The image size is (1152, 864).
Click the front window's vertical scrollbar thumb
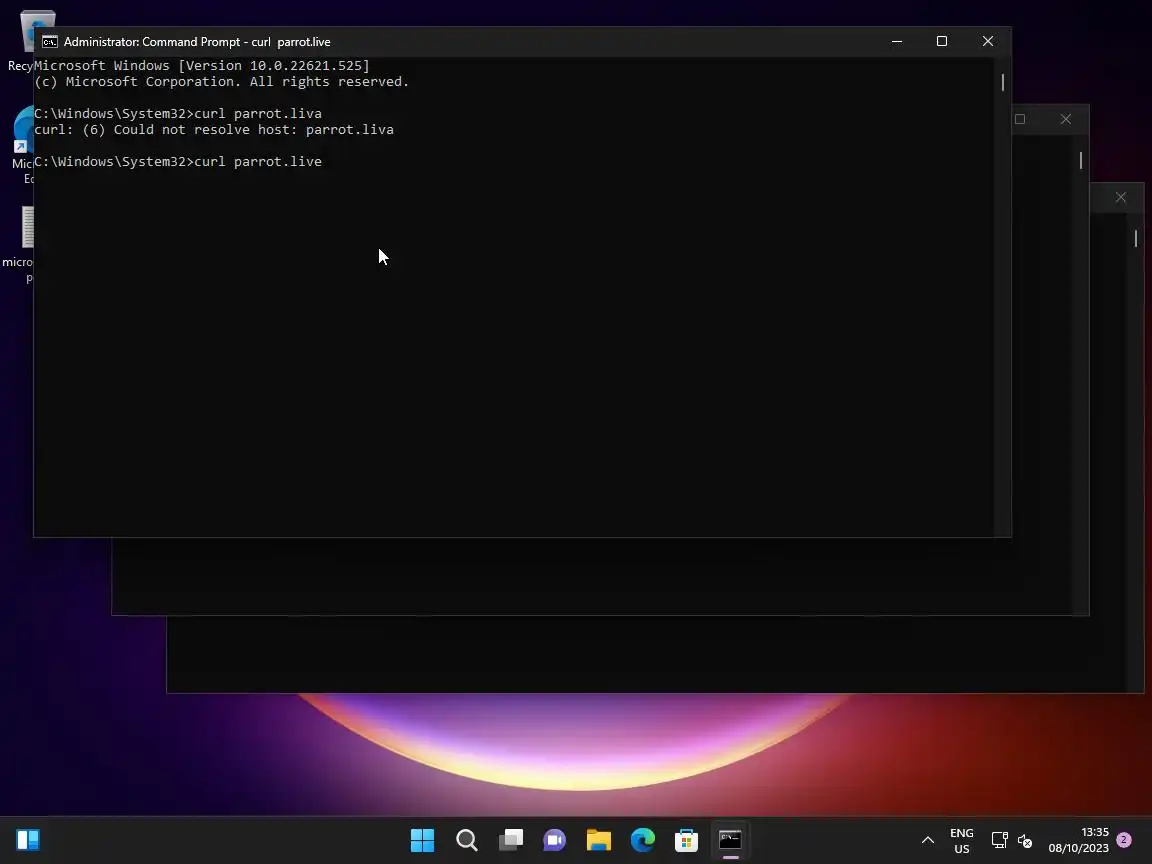[1003, 82]
